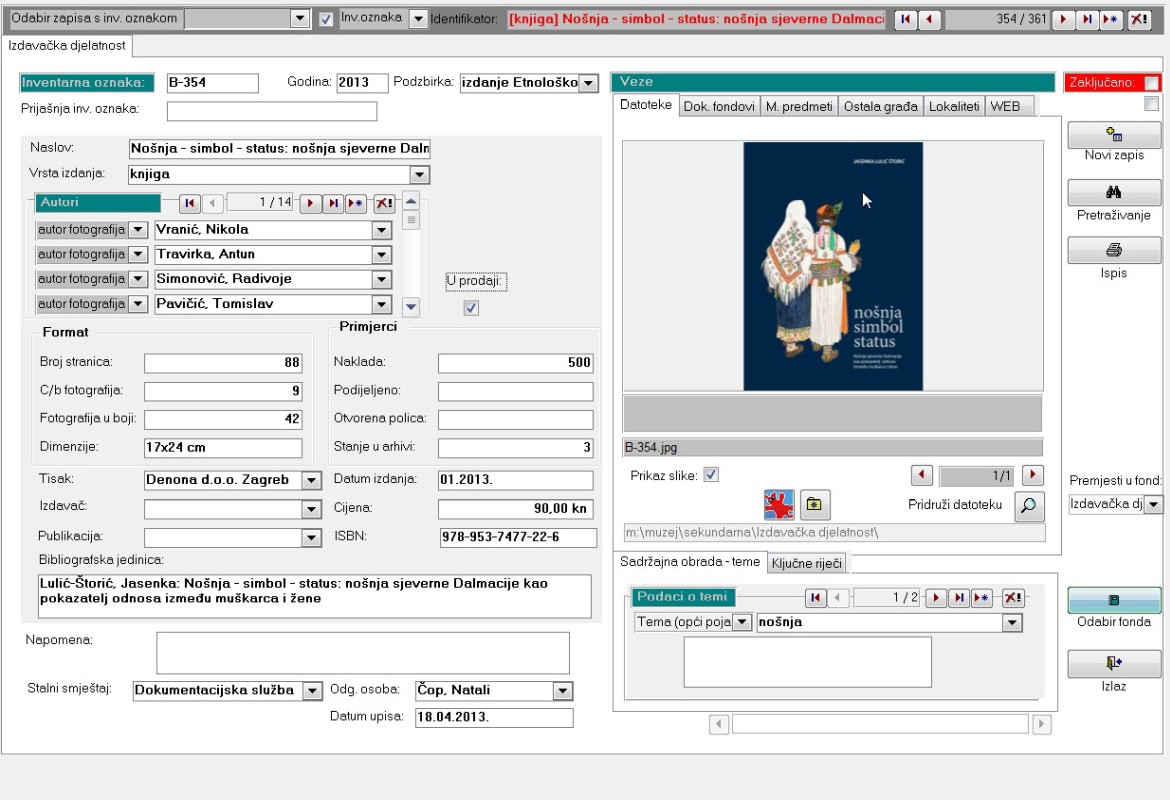Go to next author in Autori navigator

click(x=310, y=202)
